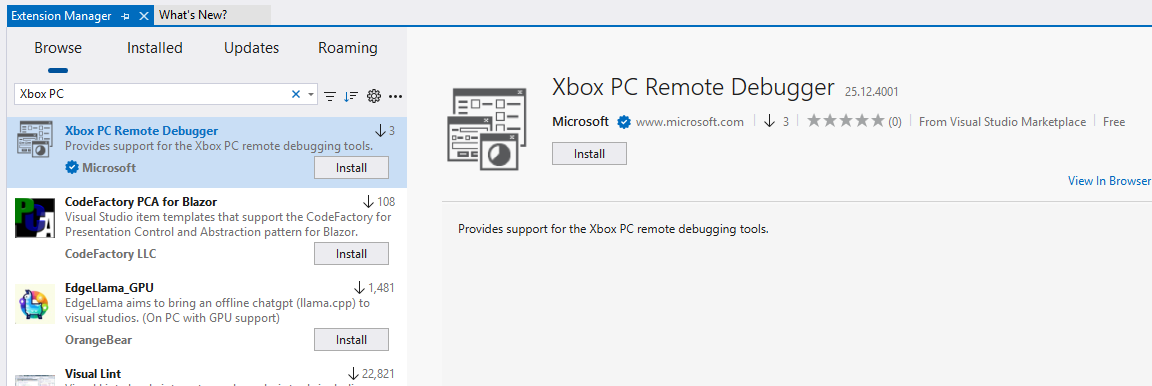Click the Microsoft publisher name in details pane
Screen dimensions: 1152x386
(580, 122)
